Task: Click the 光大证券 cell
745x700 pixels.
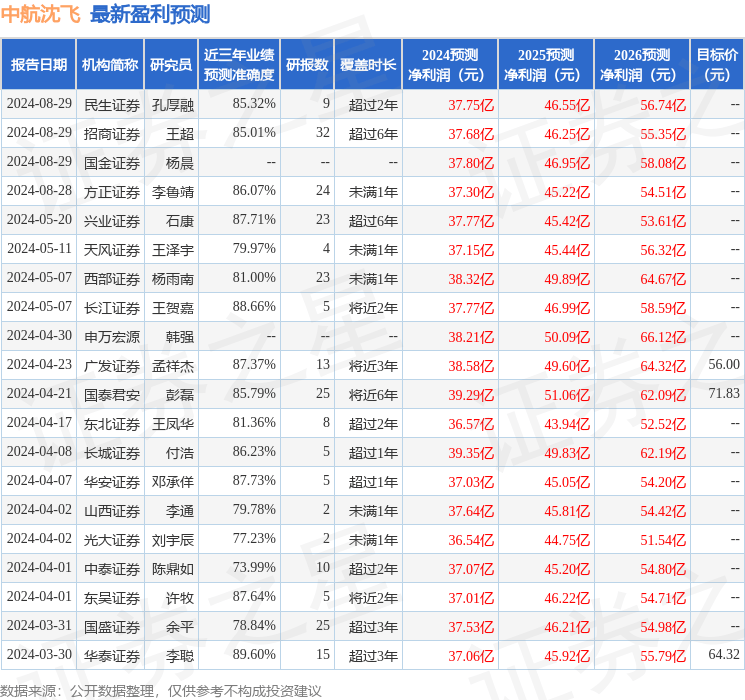Action: tap(112, 540)
